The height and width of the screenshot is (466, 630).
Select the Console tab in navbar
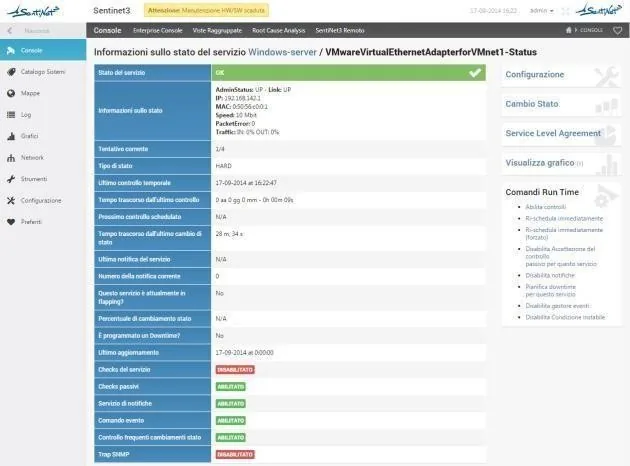coord(107,31)
